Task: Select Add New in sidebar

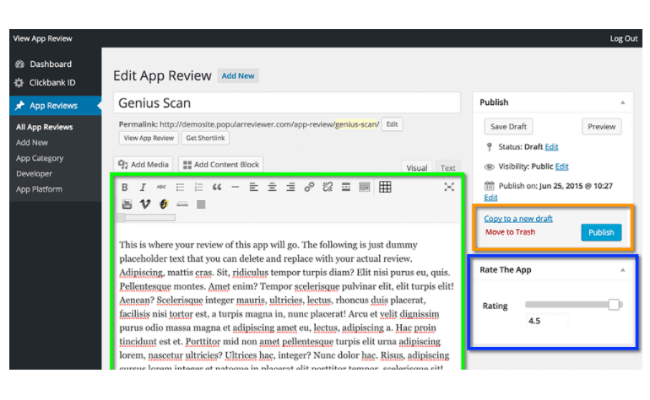Action: [32, 143]
